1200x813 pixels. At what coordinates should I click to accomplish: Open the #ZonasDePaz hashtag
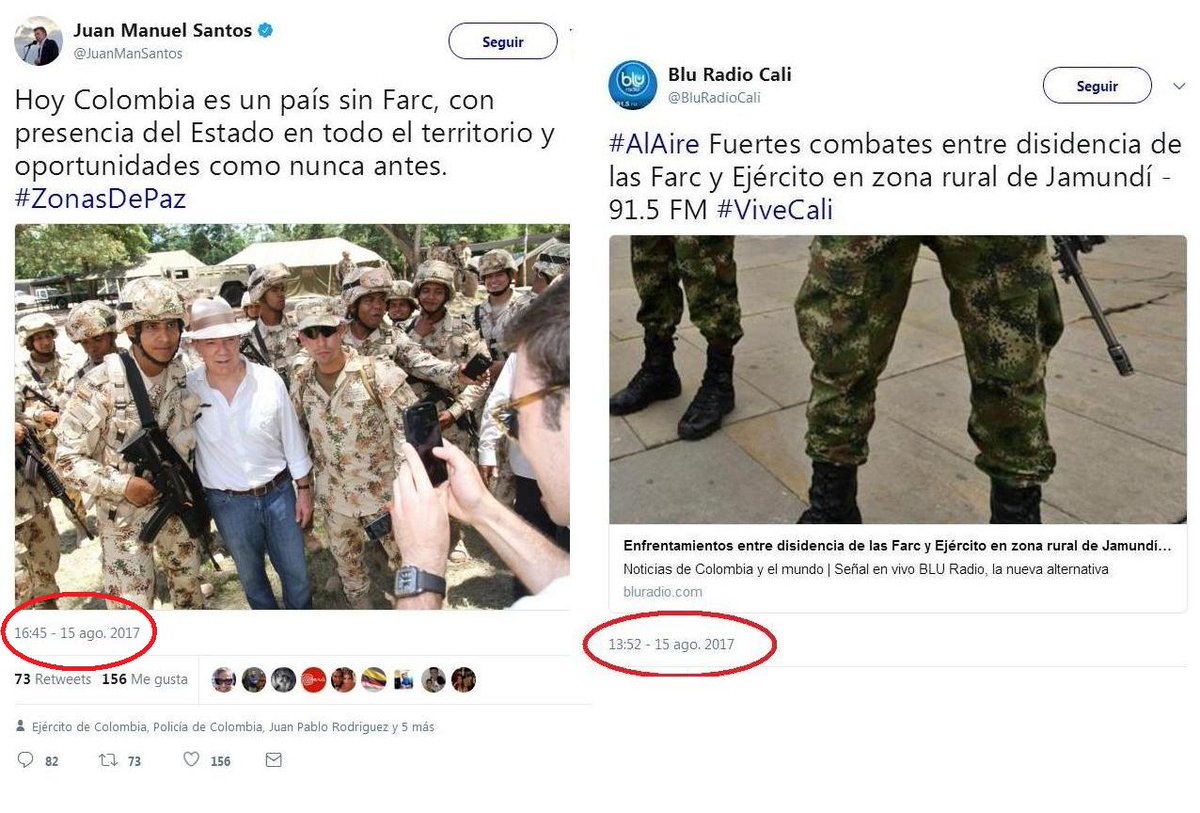pyautogui.click(x=100, y=198)
